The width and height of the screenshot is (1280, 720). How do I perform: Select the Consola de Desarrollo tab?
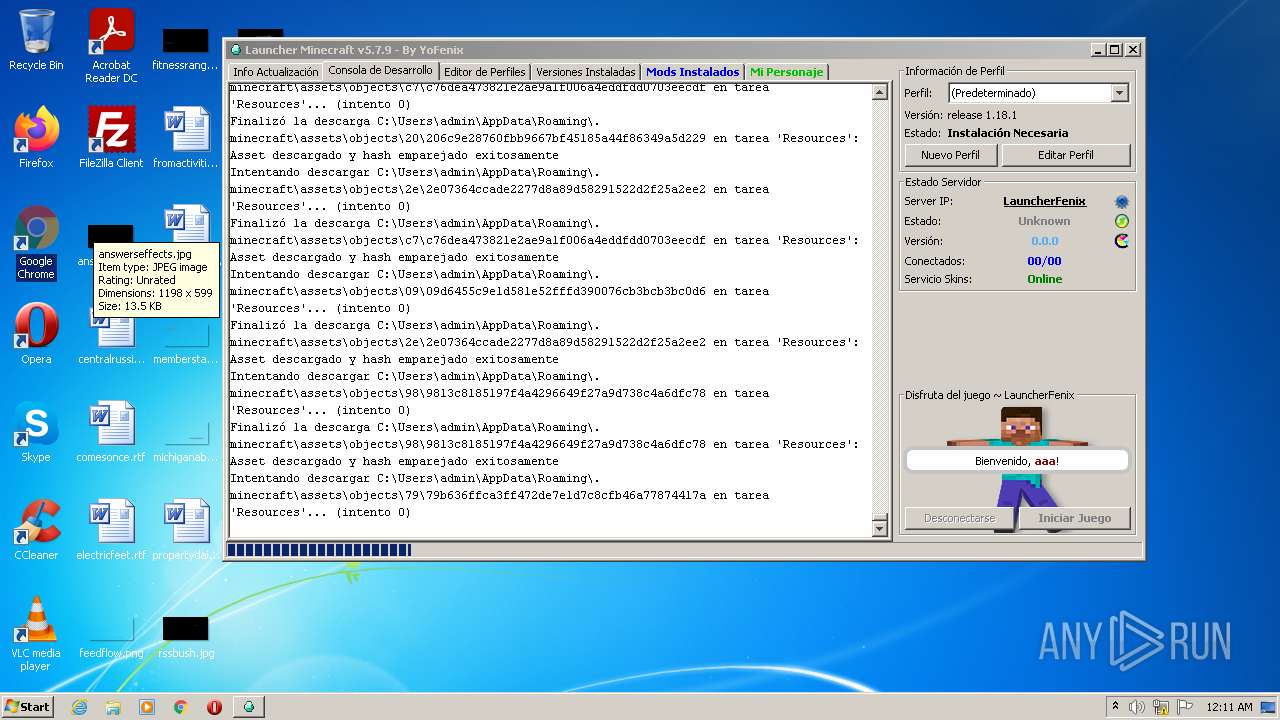coord(380,70)
